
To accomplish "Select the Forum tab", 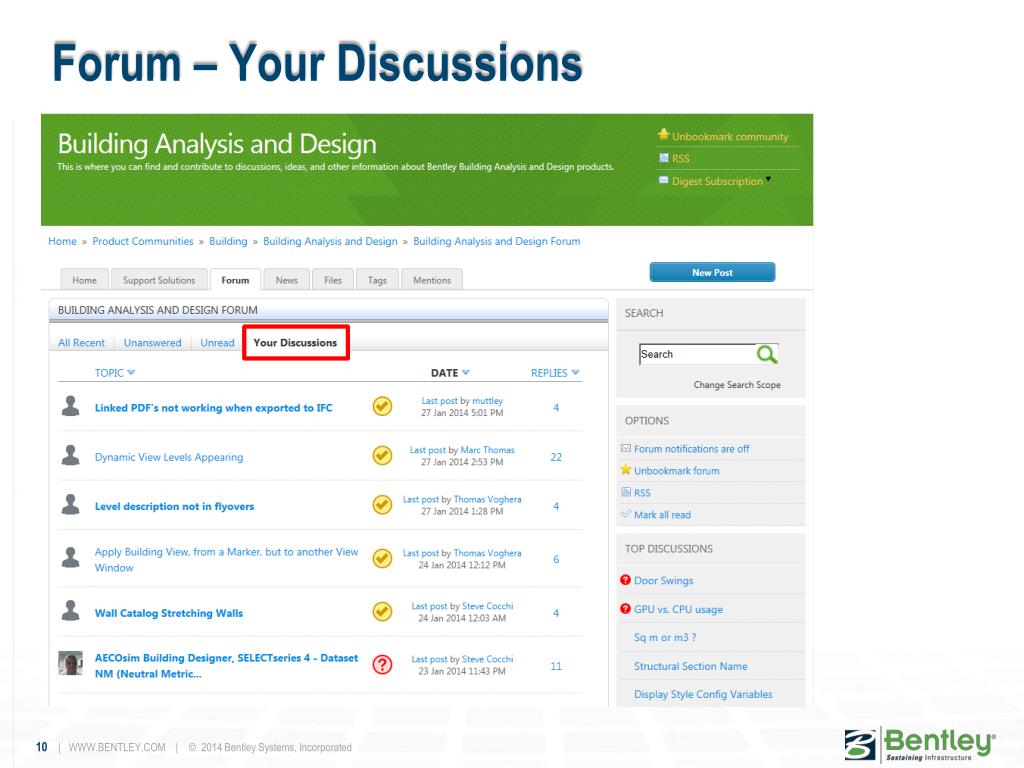I will coord(235,280).
